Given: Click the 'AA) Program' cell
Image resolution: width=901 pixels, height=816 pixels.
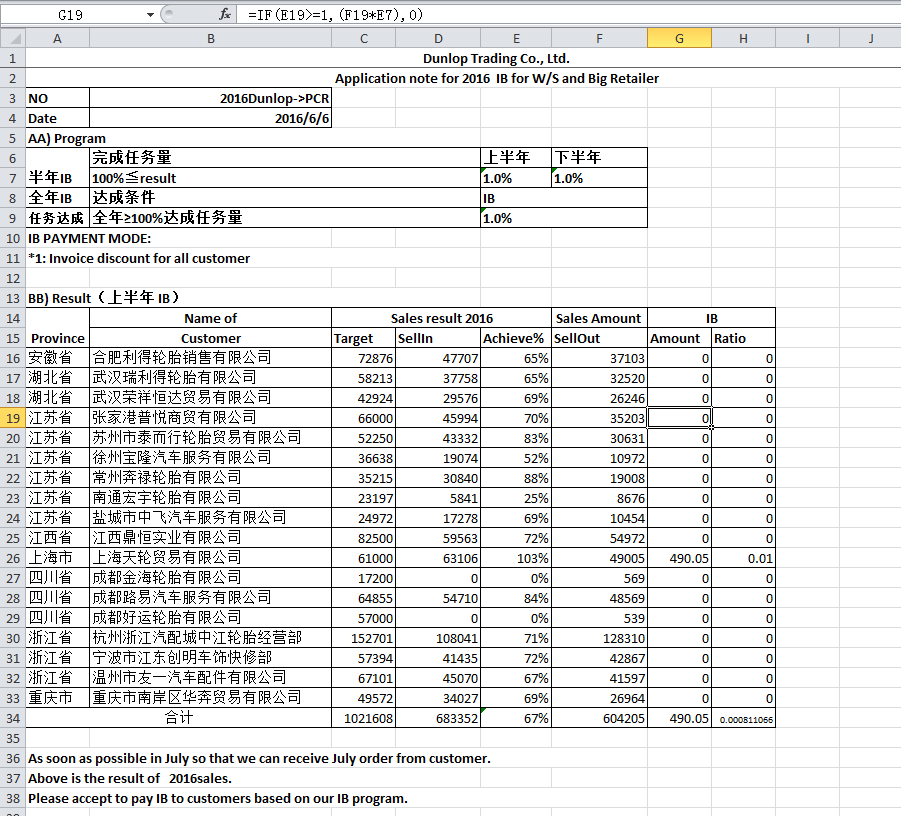Looking at the screenshot, I should tap(67, 138).
